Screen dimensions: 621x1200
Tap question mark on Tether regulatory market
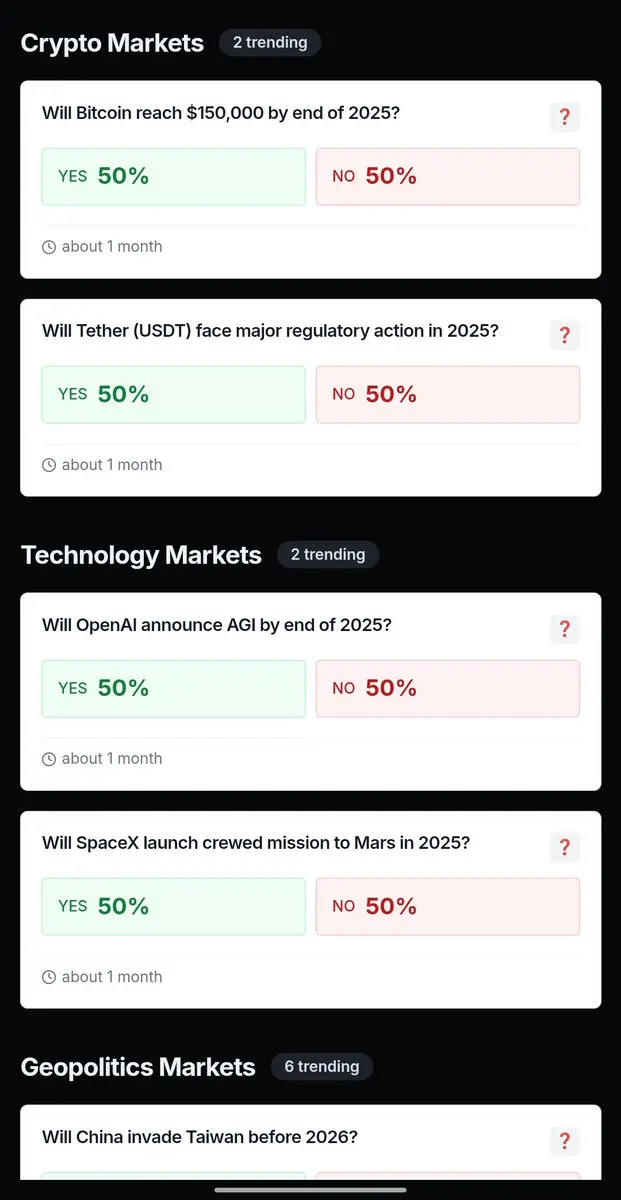click(564, 335)
